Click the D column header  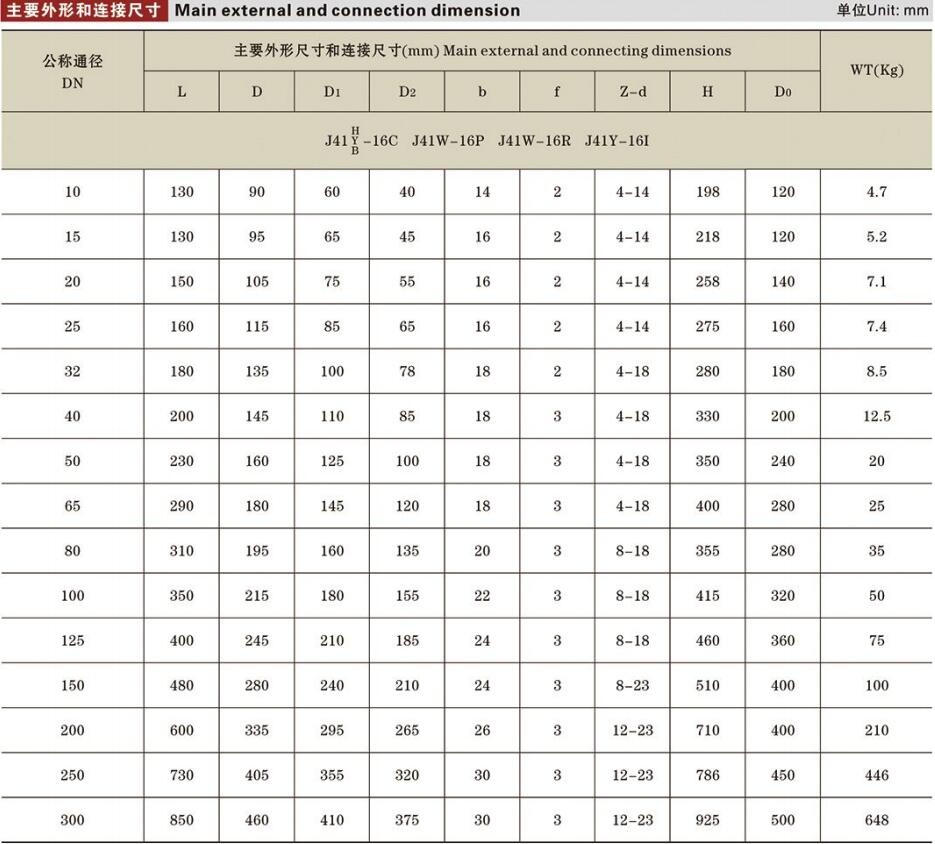pyautogui.click(x=256, y=90)
